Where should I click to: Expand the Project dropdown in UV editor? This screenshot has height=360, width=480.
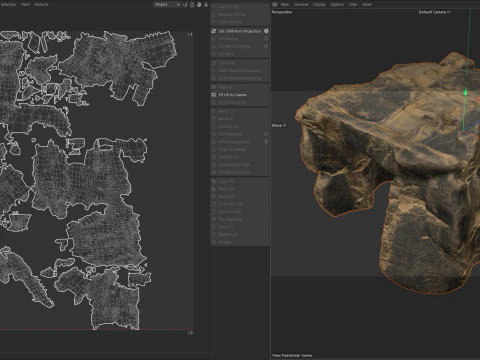click(167, 5)
